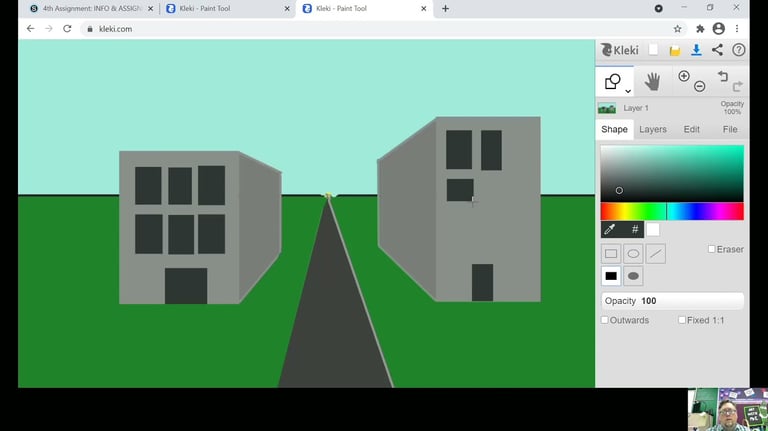Click the kleki.com address bar
The height and width of the screenshot is (431, 768).
382,29
